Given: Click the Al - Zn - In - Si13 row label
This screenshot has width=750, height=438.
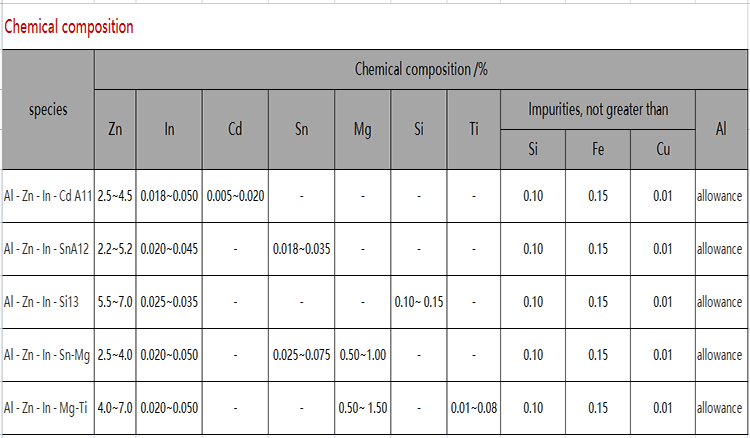Looking at the screenshot, I should pos(48,301).
